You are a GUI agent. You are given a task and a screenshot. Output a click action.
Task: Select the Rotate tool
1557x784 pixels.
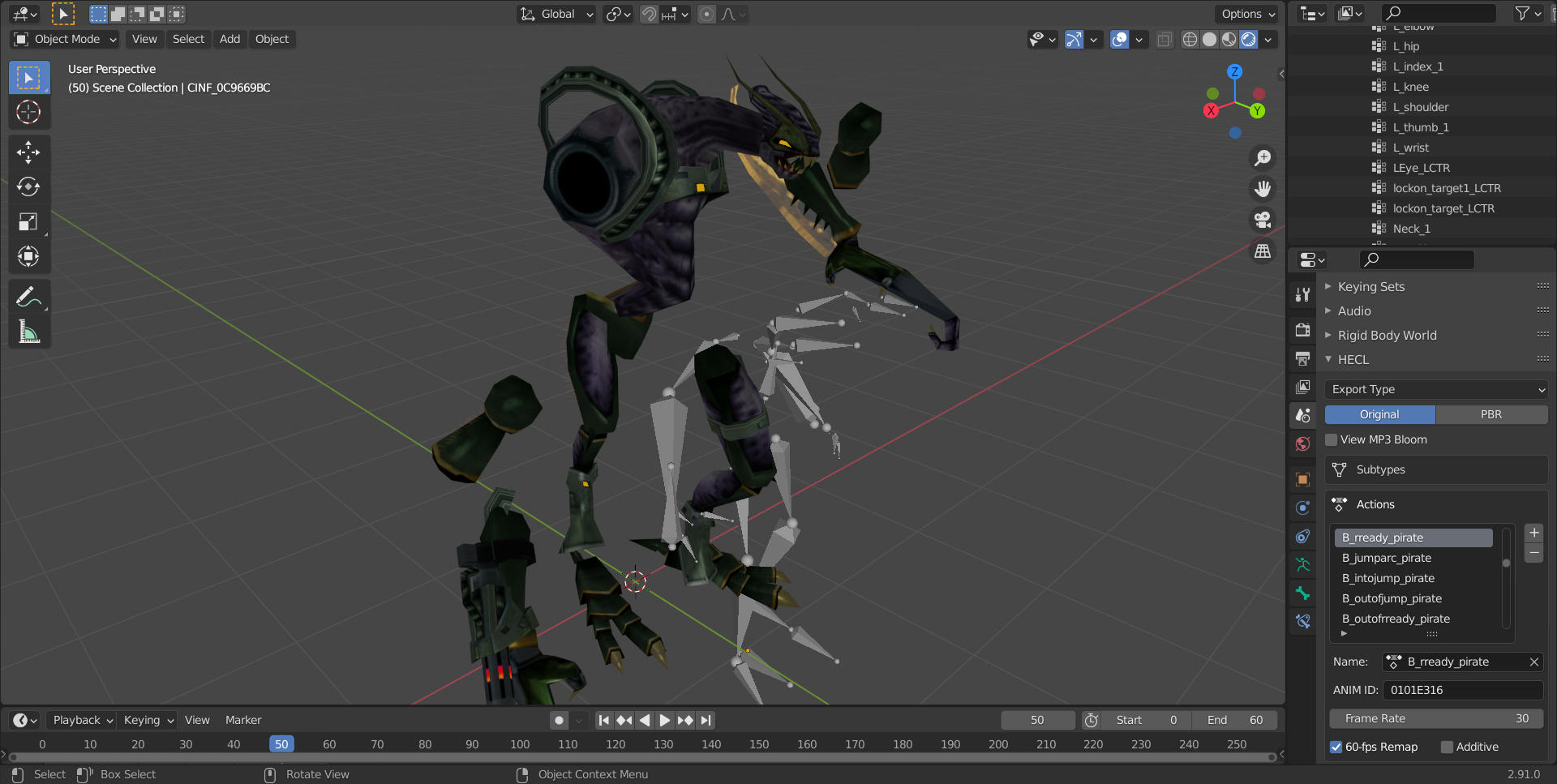coord(29,186)
